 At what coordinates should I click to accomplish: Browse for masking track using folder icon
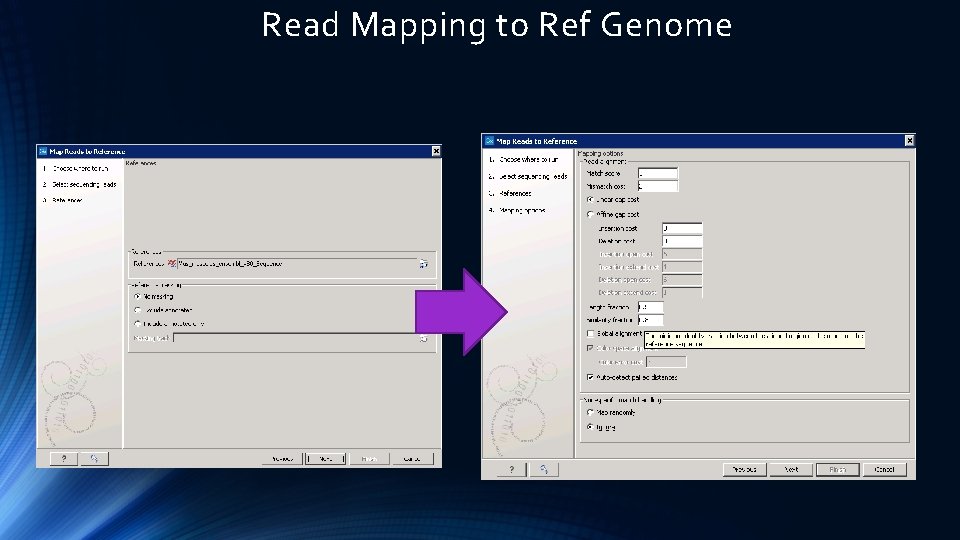point(423,338)
